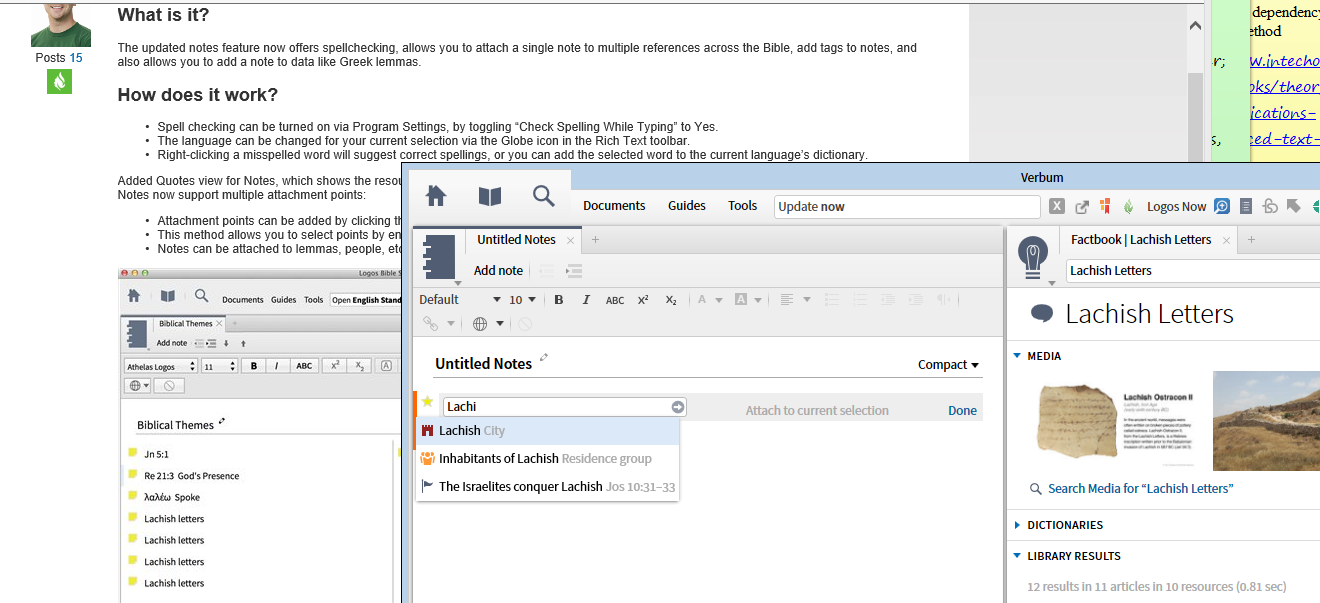Image resolution: width=1320 pixels, height=603 pixels.
Task: Dismiss the update bar with the X icon
Action: [1057, 207]
